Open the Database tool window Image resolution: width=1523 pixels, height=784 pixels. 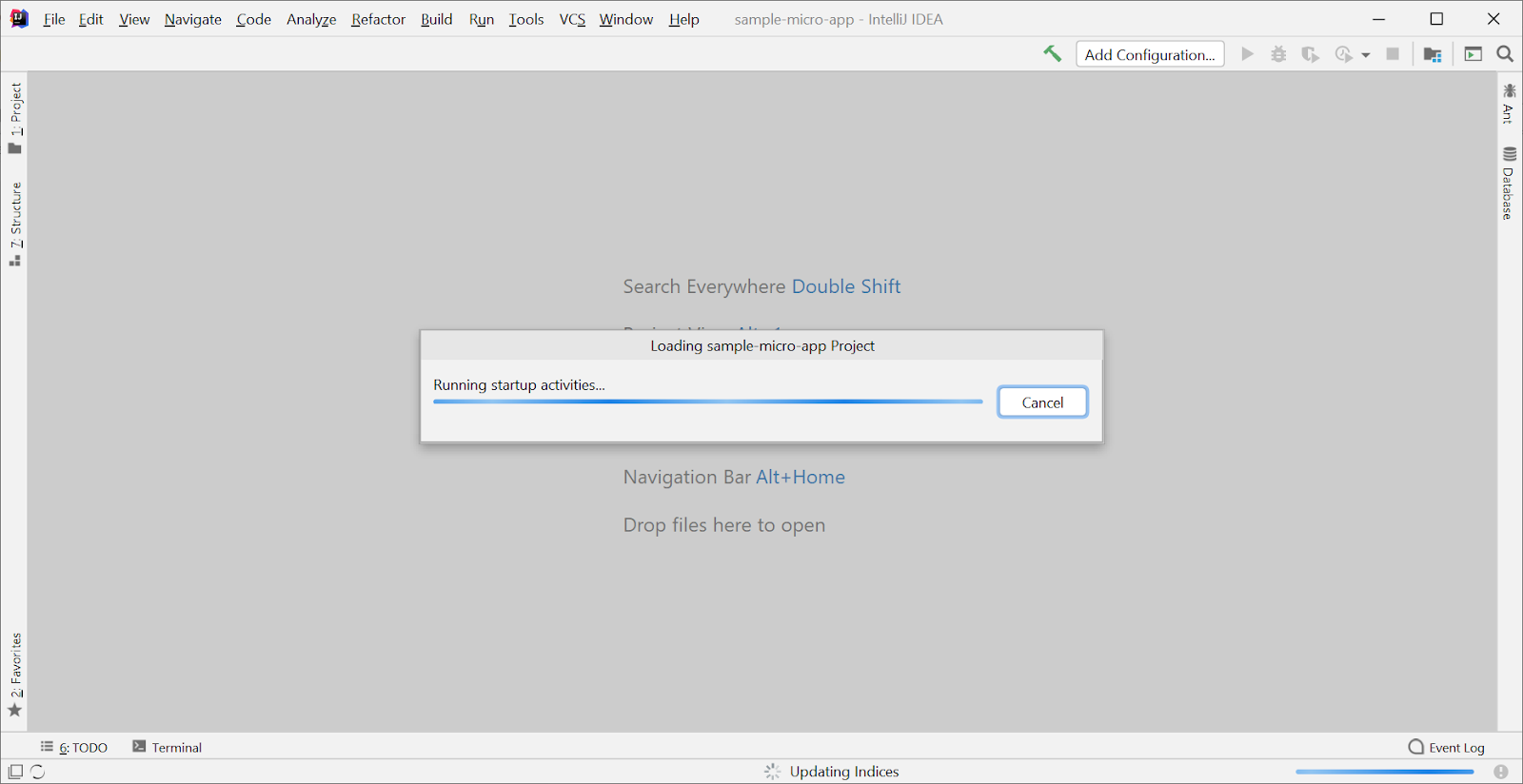[1509, 184]
